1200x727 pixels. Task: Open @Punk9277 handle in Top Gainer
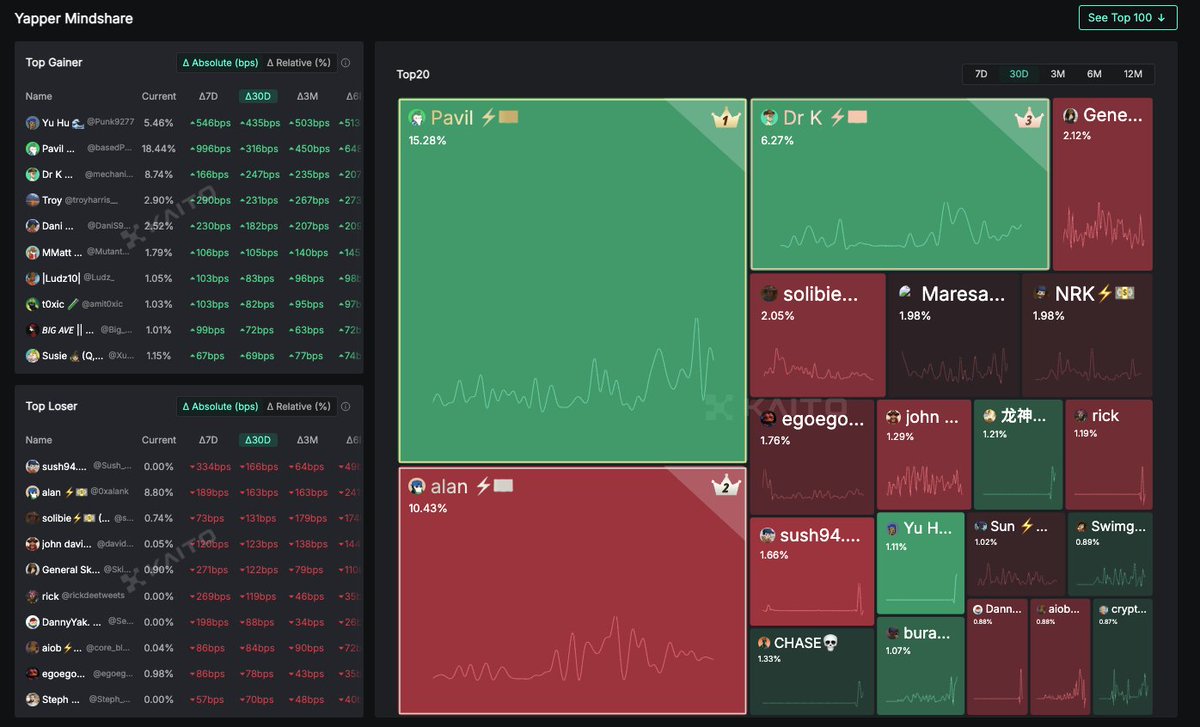110,123
